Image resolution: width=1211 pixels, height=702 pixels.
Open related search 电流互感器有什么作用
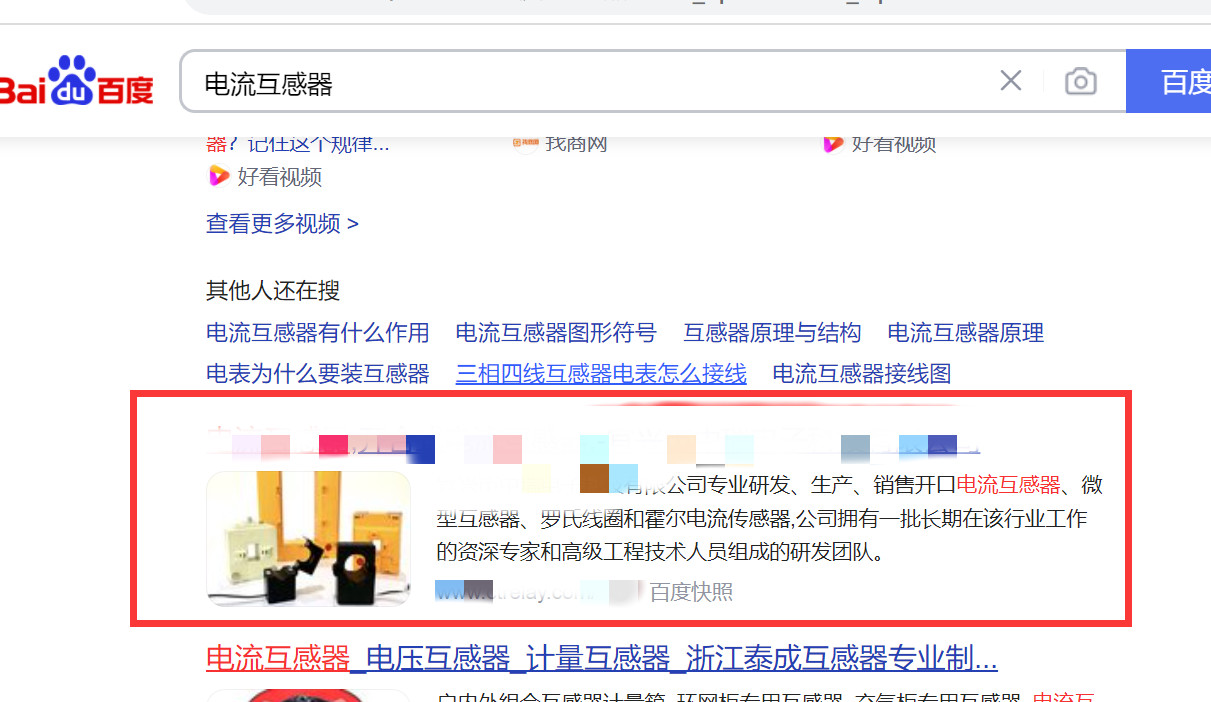(317, 332)
